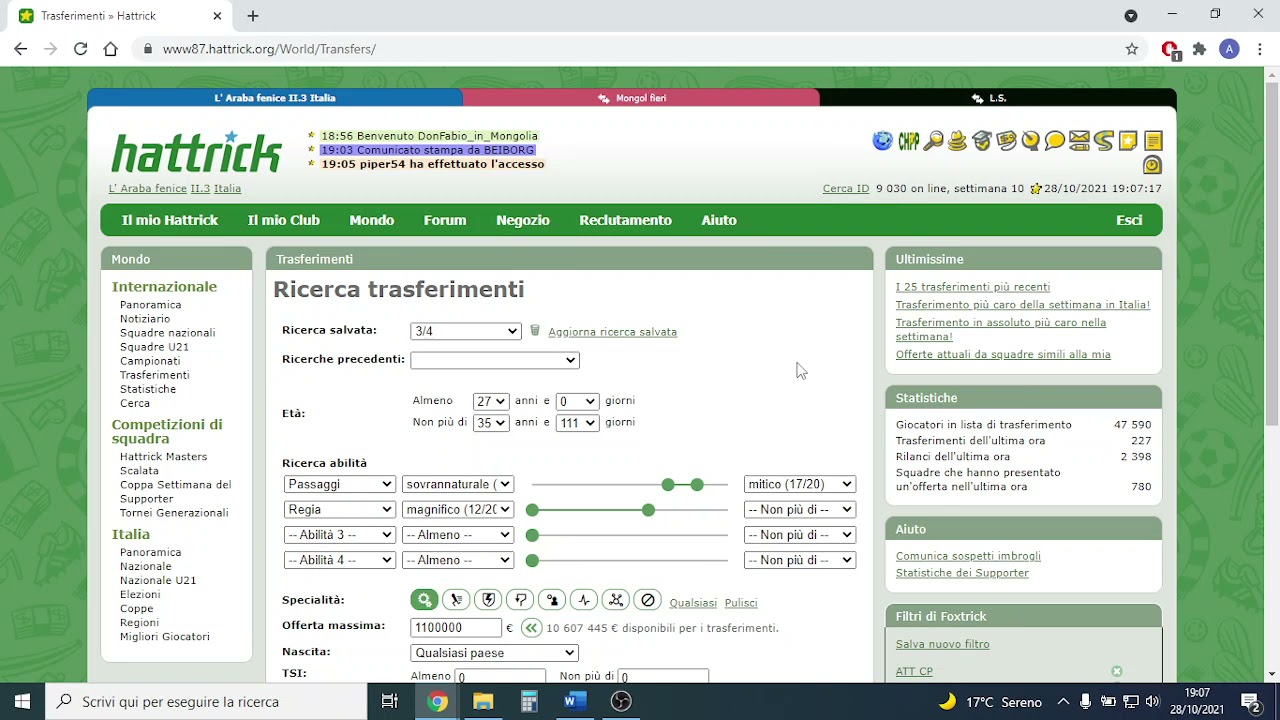Click Esci to log out

[x=1129, y=220]
